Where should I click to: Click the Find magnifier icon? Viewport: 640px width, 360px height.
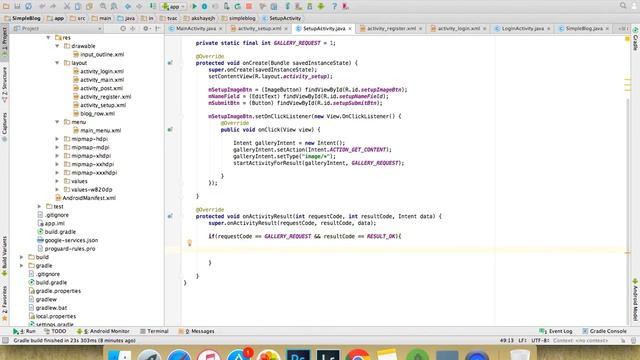click(x=103, y=6)
